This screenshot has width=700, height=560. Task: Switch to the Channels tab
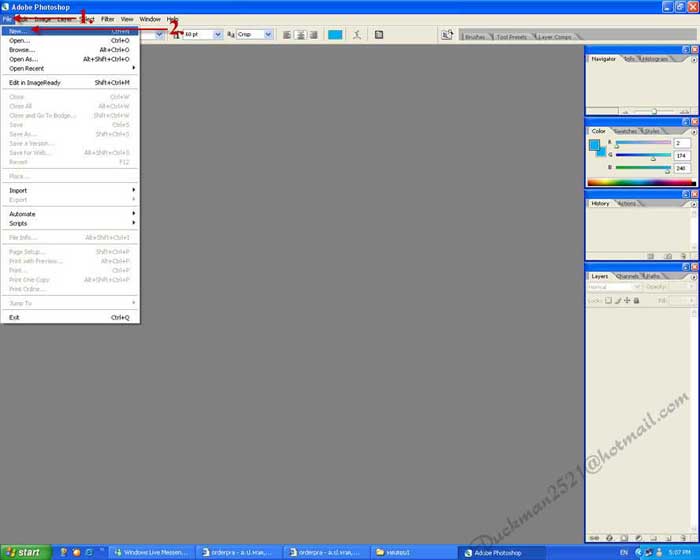(627, 276)
